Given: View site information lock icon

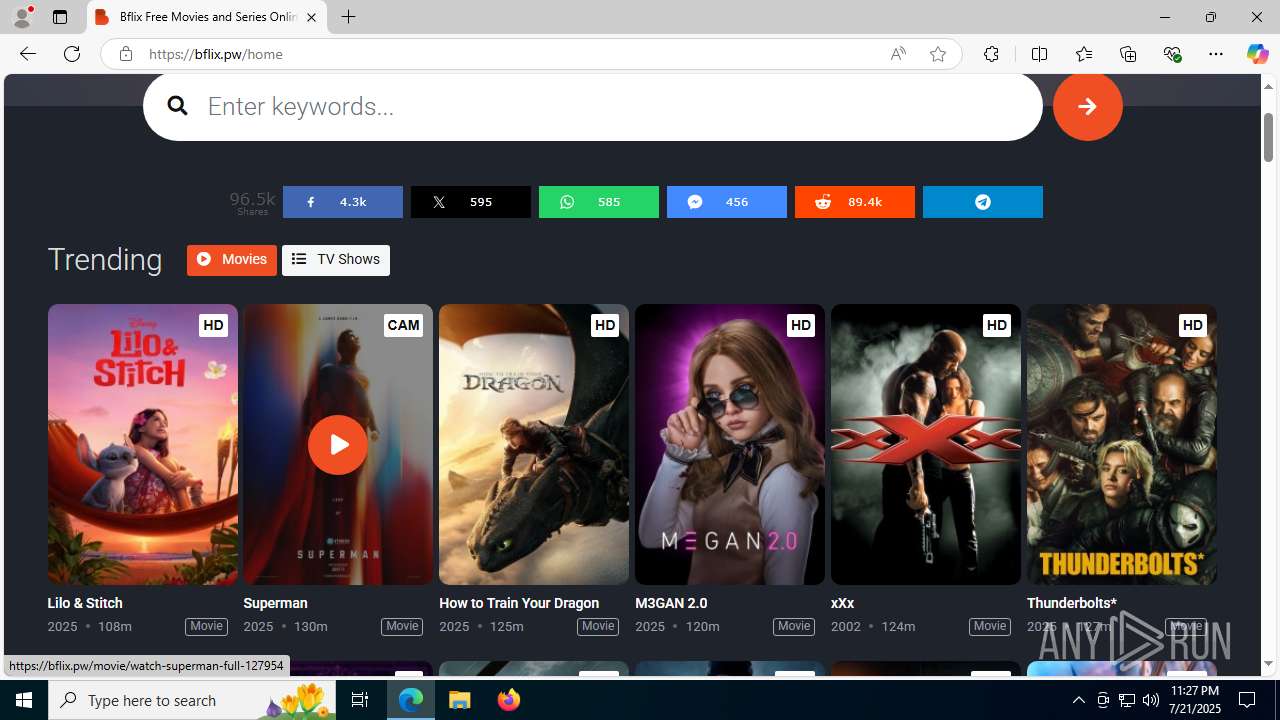Looking at the screenshot, I should 125,54.
